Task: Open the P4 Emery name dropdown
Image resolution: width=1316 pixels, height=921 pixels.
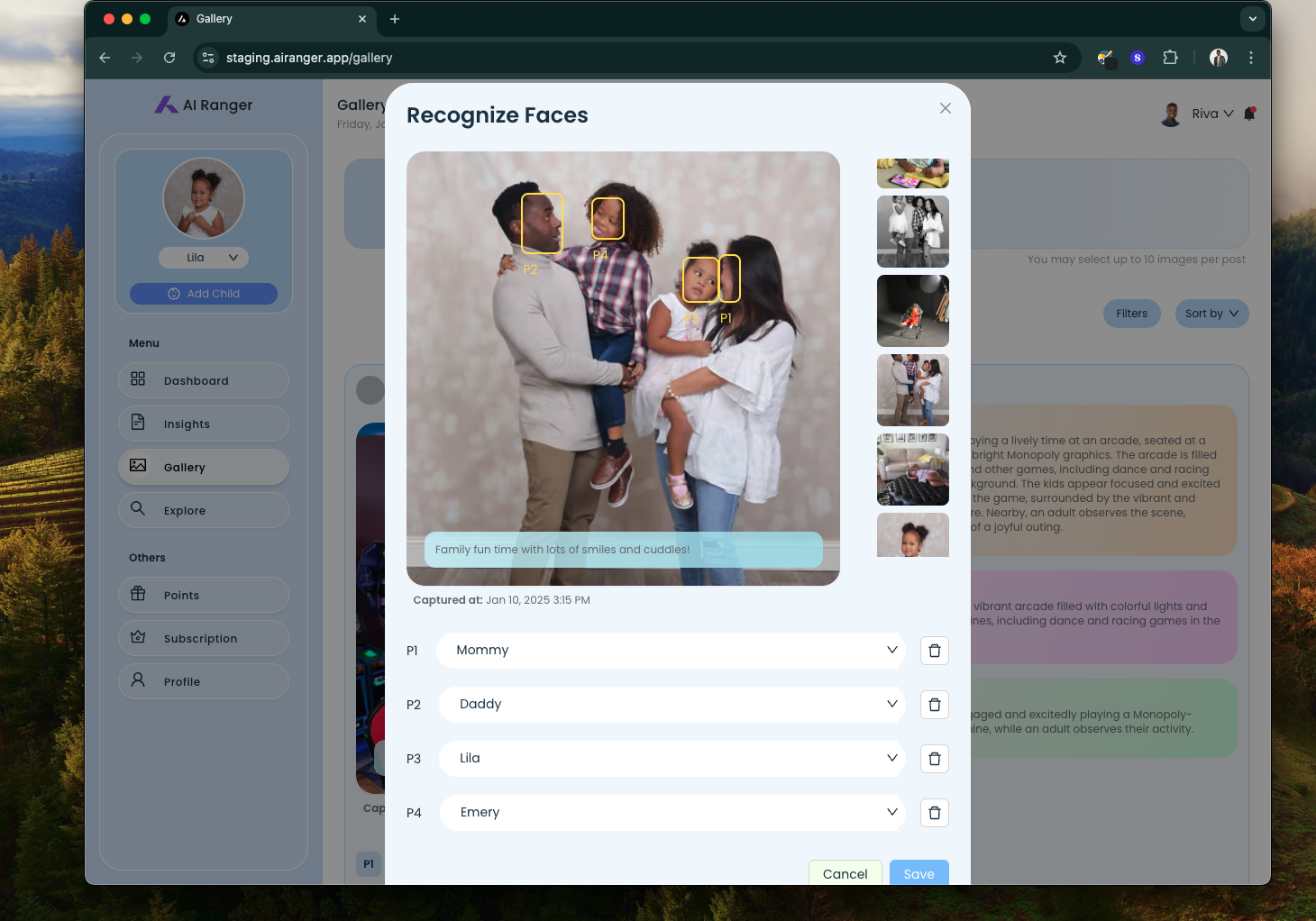Action: point(672,813)
